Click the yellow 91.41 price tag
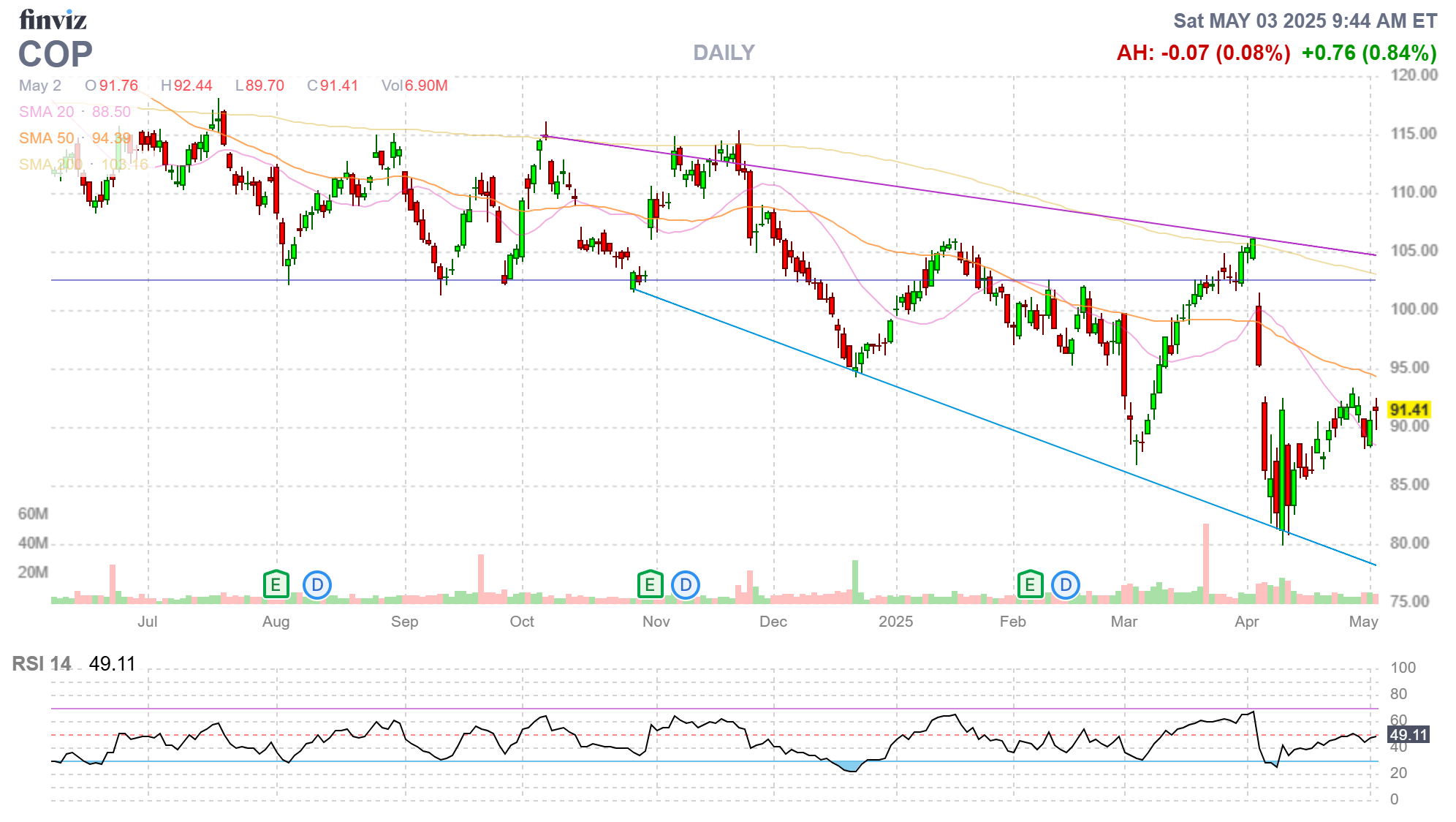The width and height of the screenshot is (1456, 822). tap(1408, 410)
